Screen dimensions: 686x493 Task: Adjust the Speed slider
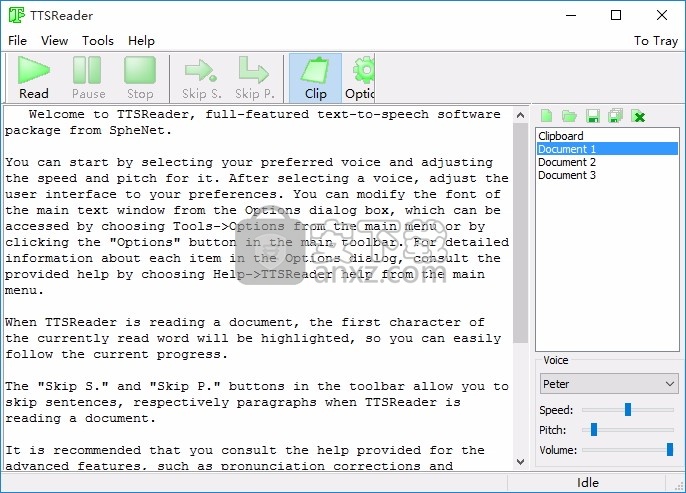pyautogui.click(x=628, y=409)
